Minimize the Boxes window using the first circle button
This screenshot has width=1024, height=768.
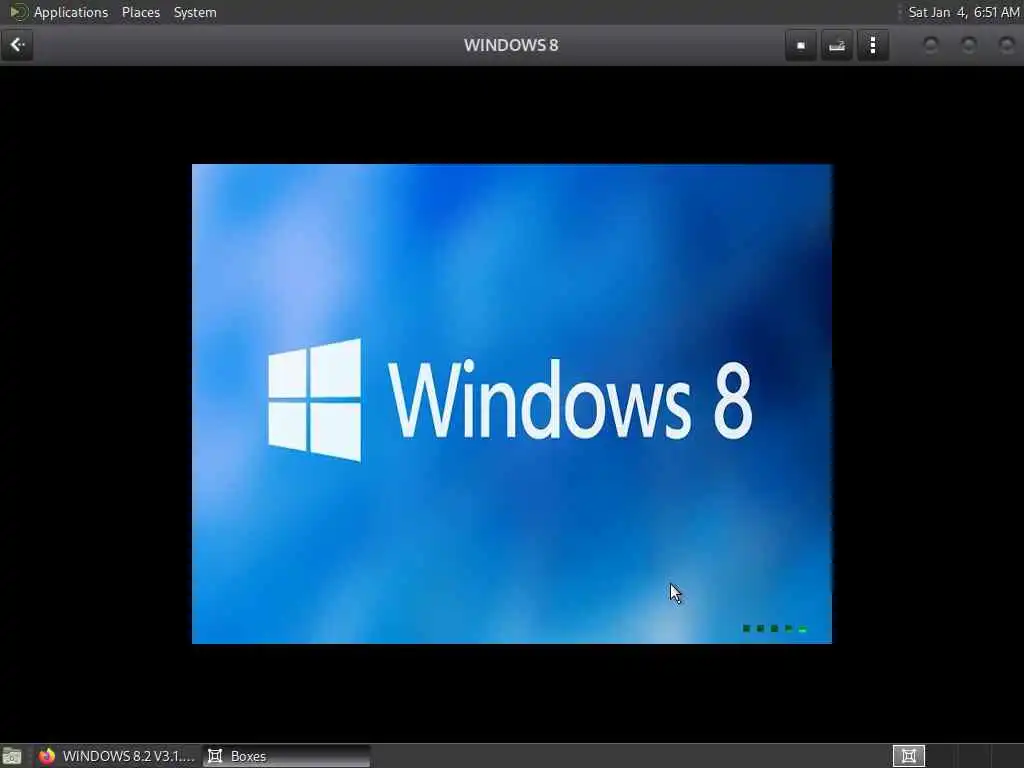tap(931, 45)
